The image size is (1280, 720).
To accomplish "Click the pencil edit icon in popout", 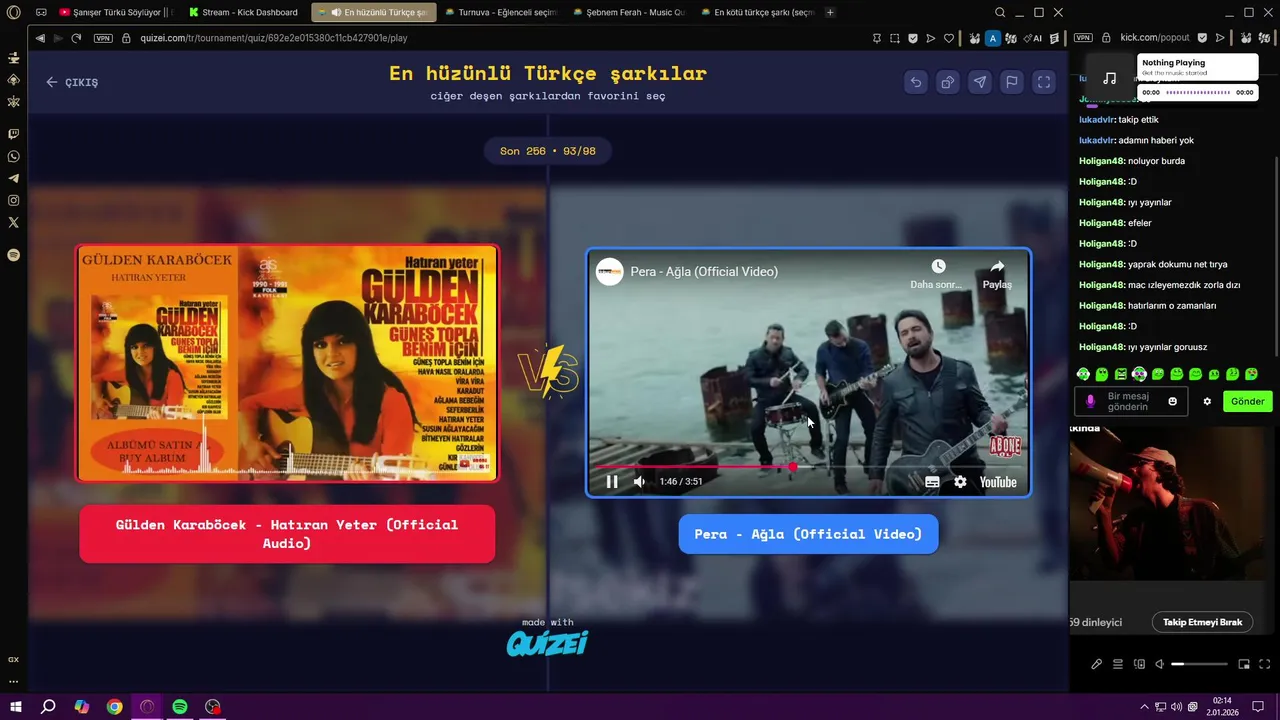I will tap(1096, 664).
